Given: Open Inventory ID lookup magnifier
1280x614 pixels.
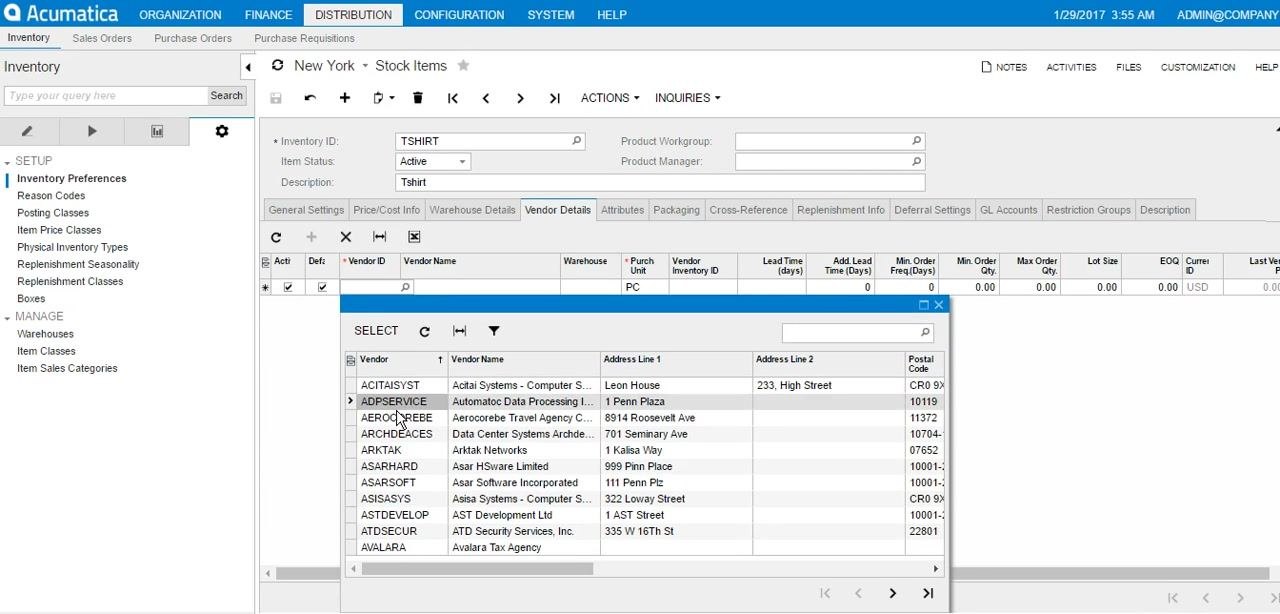Looking at the screenshot, I should click(x=577, y=141).
